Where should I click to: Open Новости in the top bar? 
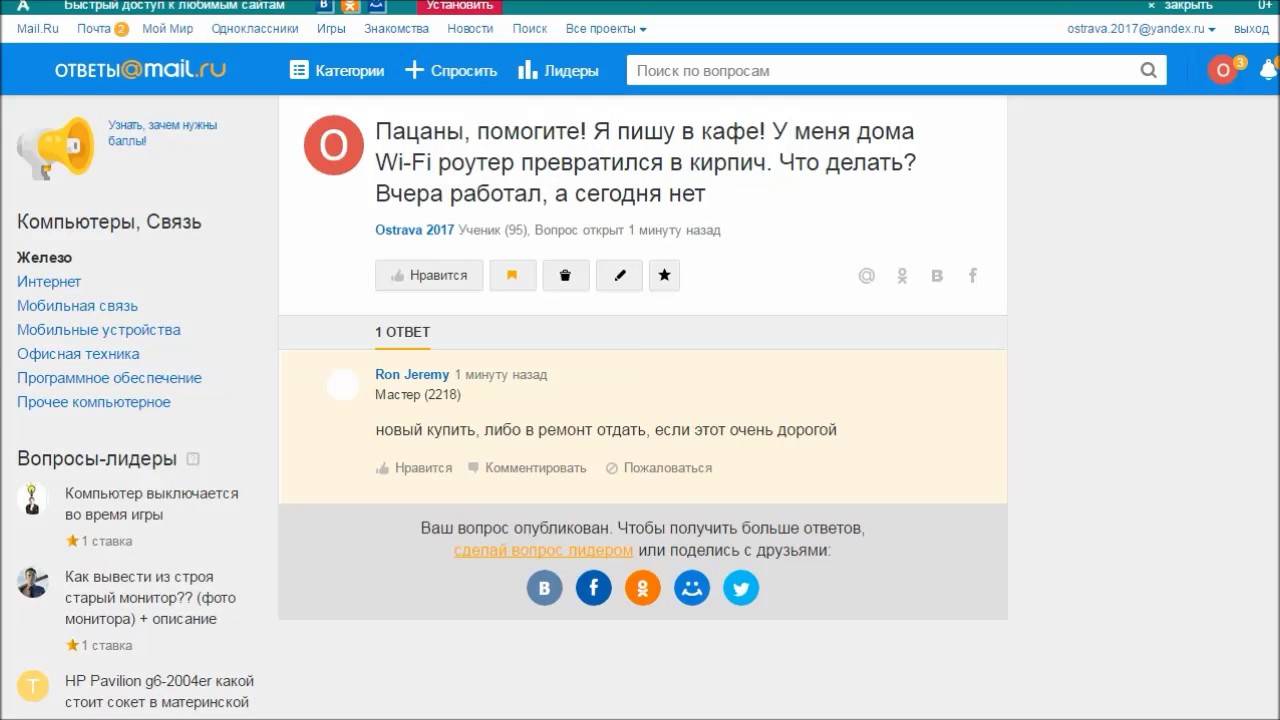pyautogui.click(x=470, y=29)
